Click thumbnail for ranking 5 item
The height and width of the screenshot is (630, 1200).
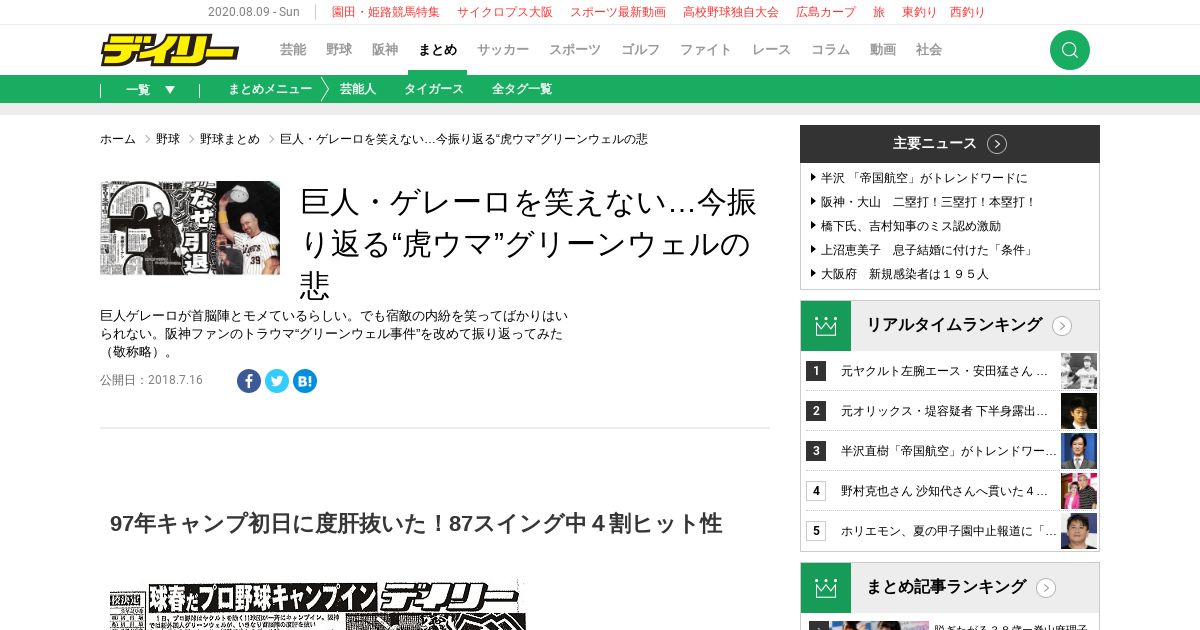tap(1079, 531)
